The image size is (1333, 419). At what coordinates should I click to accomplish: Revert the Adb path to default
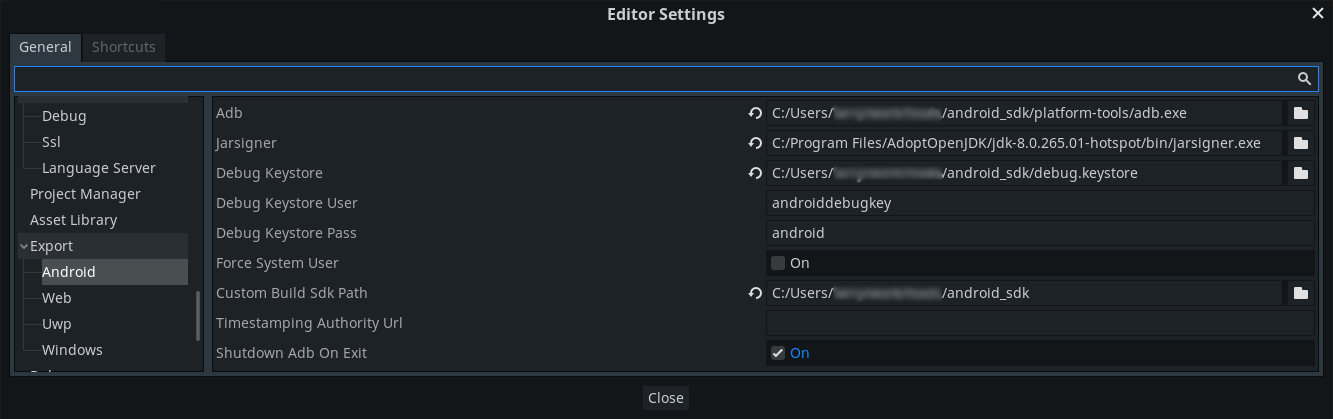[x=755, y=113]
